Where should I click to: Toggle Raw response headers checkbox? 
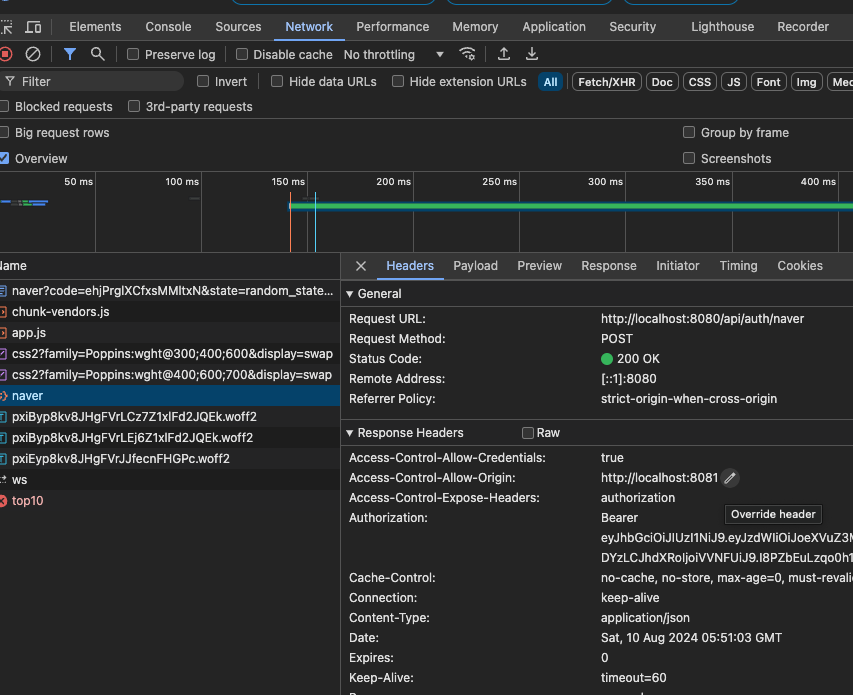tap(527, 433)
